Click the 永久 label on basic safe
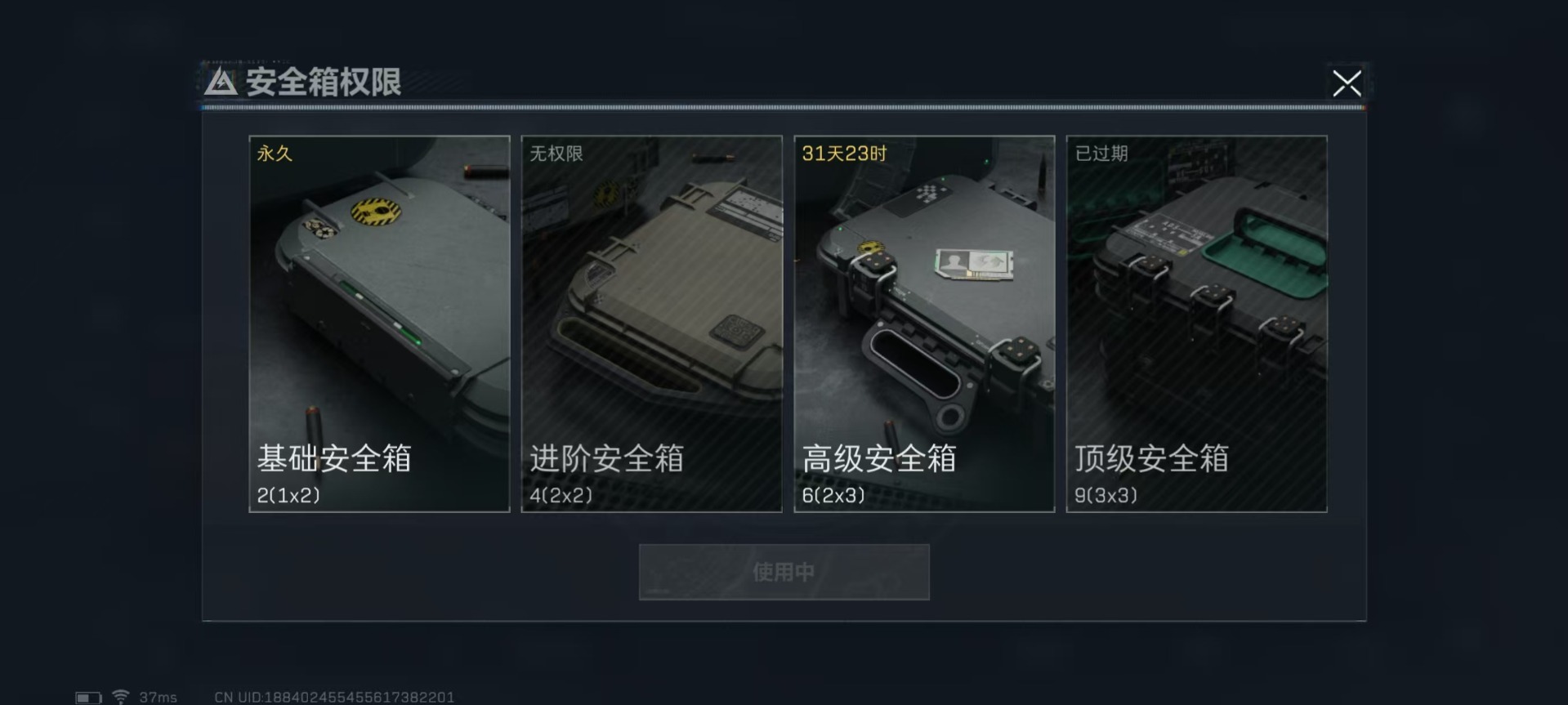 click(x=275, y=154)
